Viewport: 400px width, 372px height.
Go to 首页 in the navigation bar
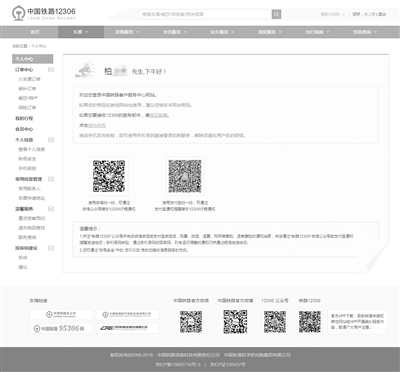tap(35, 32)
